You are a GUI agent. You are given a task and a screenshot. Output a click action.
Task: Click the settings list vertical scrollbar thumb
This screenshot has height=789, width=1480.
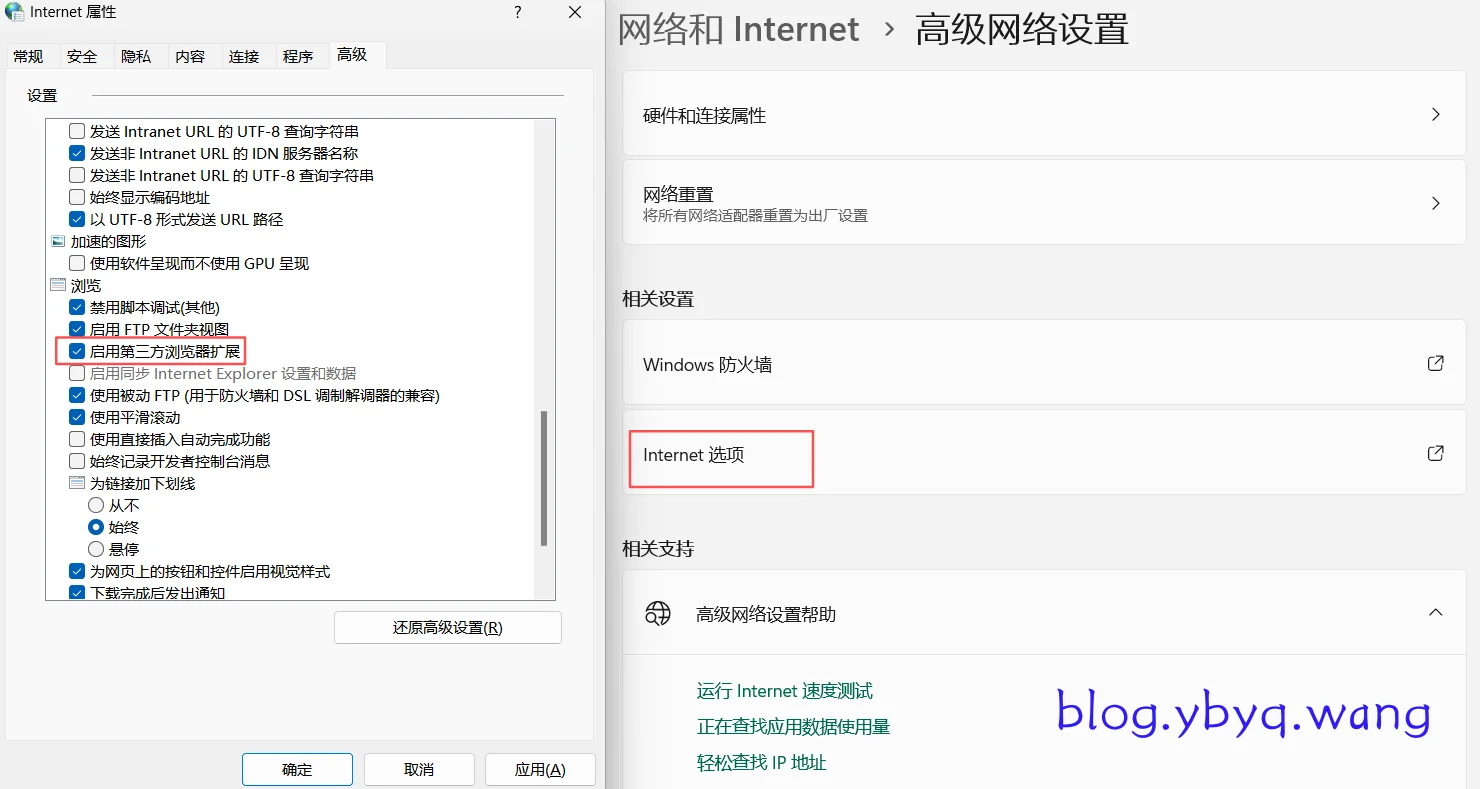point(544,478)
